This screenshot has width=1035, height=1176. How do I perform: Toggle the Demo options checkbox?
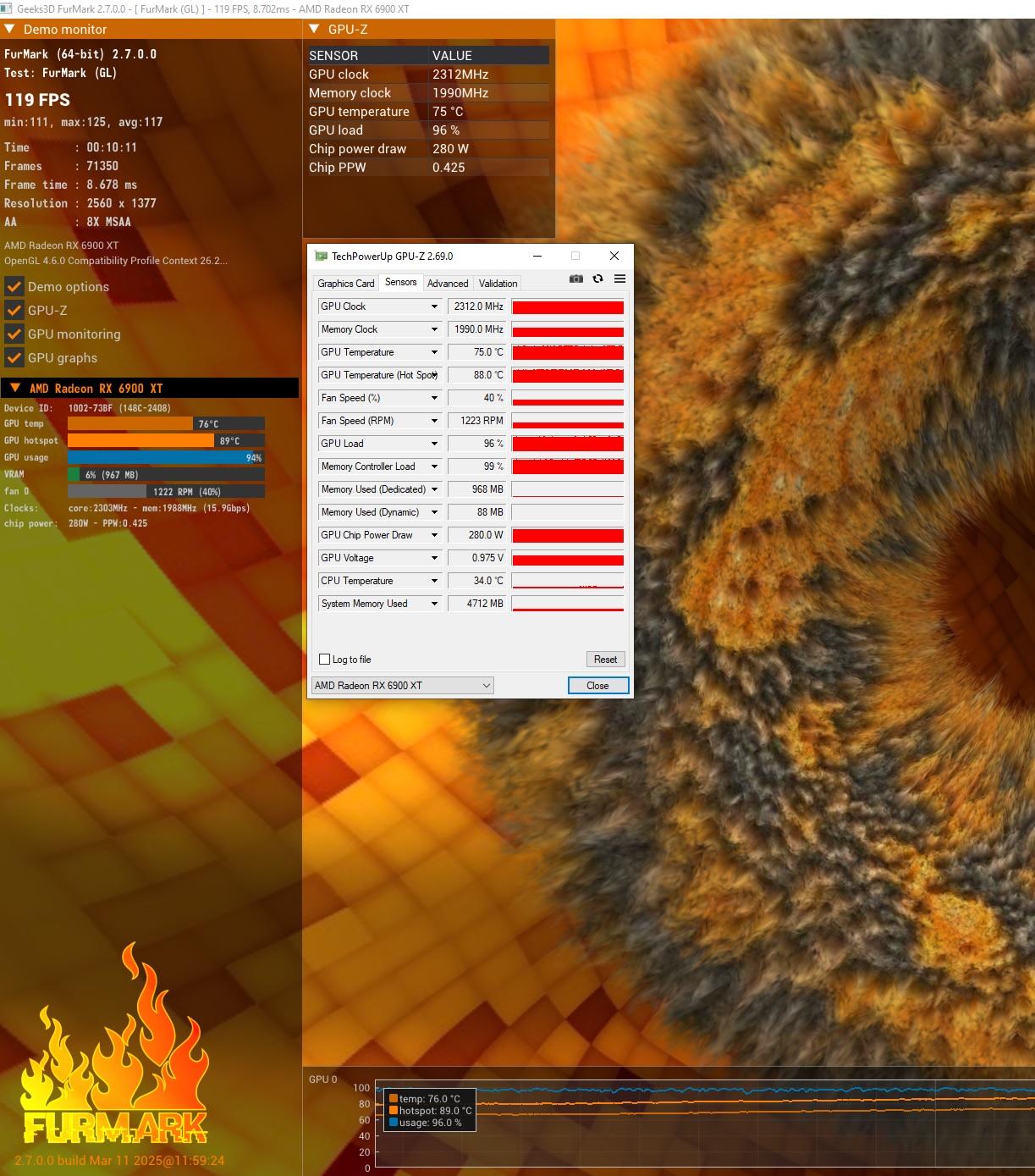point(14,286)
